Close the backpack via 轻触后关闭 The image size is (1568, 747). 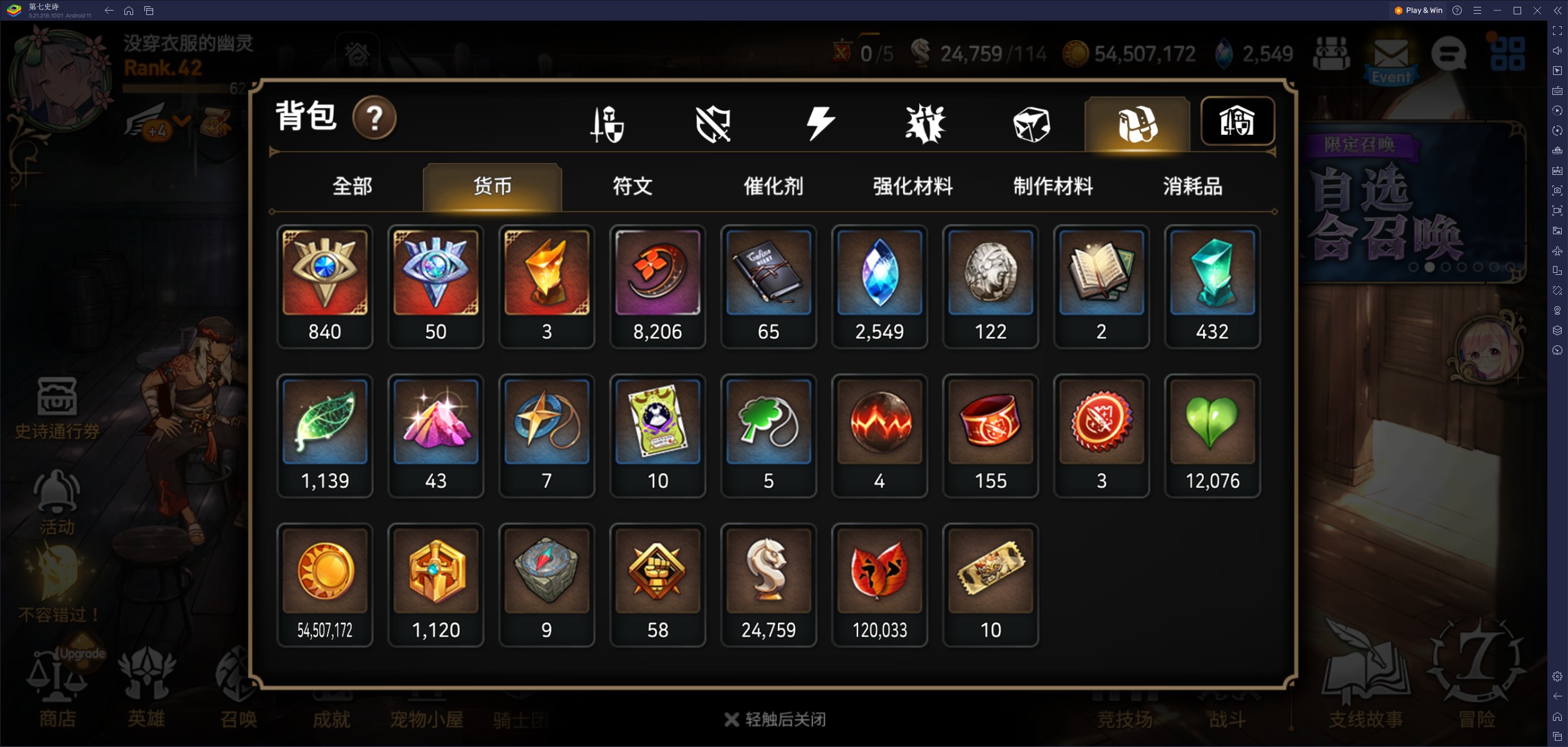775,720
